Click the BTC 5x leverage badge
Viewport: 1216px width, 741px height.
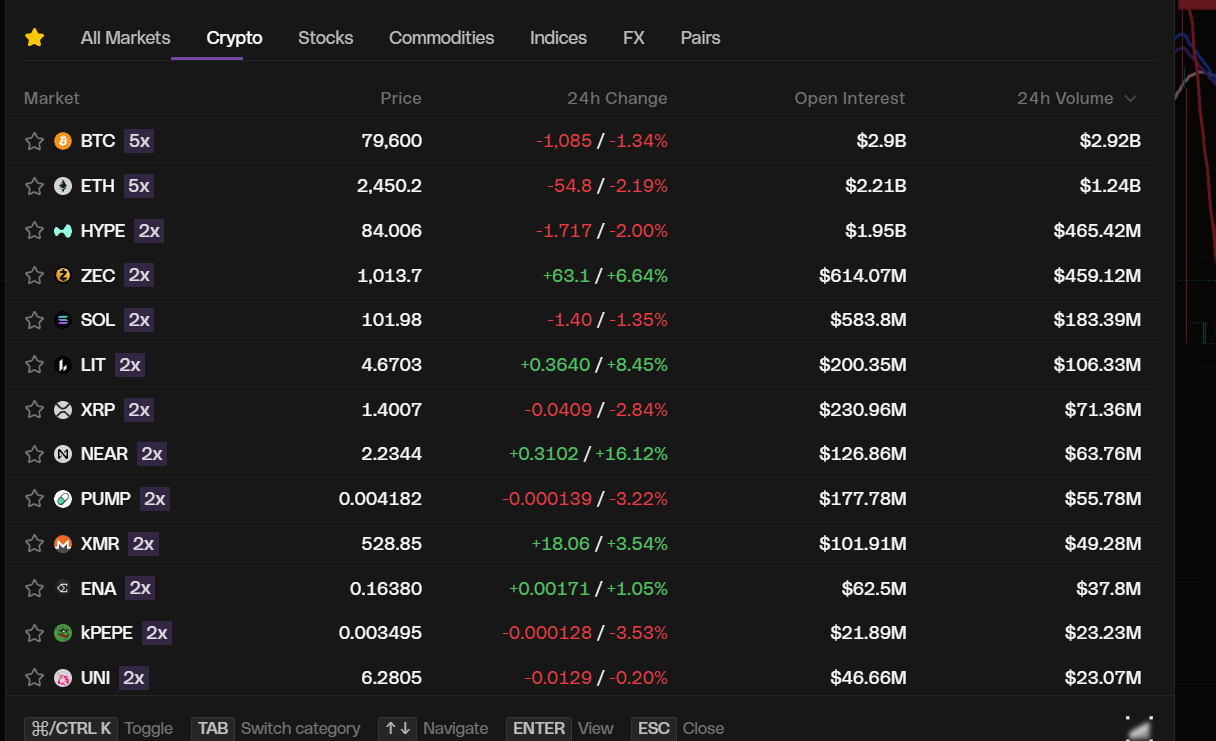coord(139,141)
